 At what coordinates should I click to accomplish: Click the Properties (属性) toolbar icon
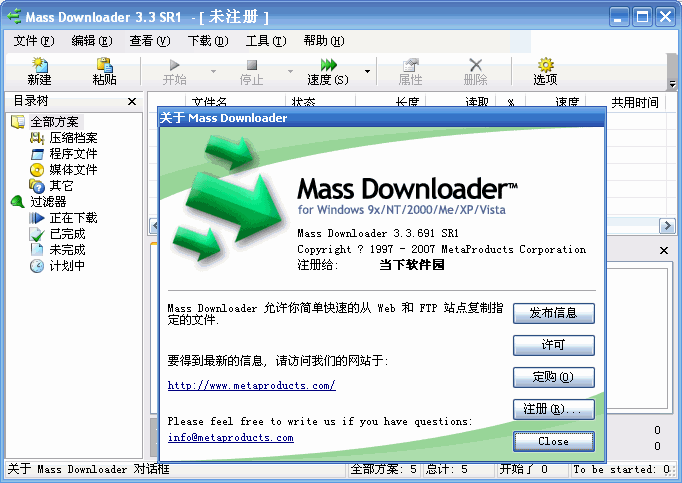[x=410, y=65]
